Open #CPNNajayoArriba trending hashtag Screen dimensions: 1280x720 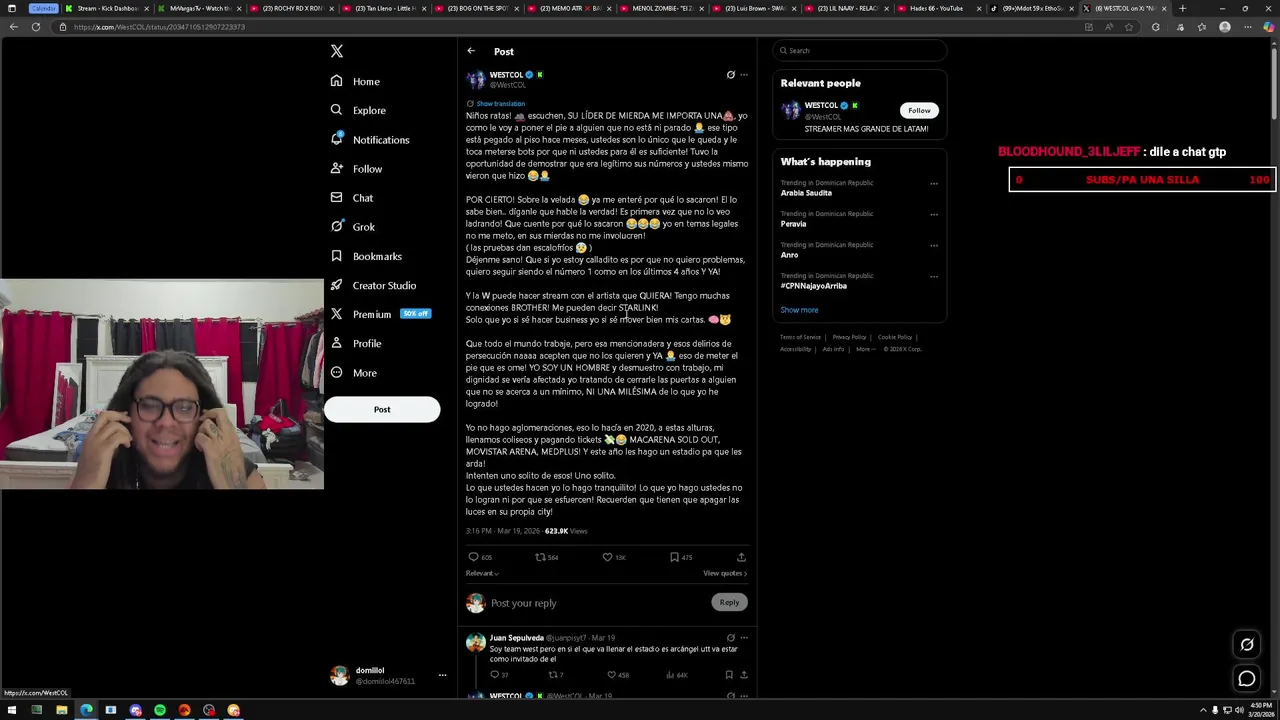coord(814,286)
